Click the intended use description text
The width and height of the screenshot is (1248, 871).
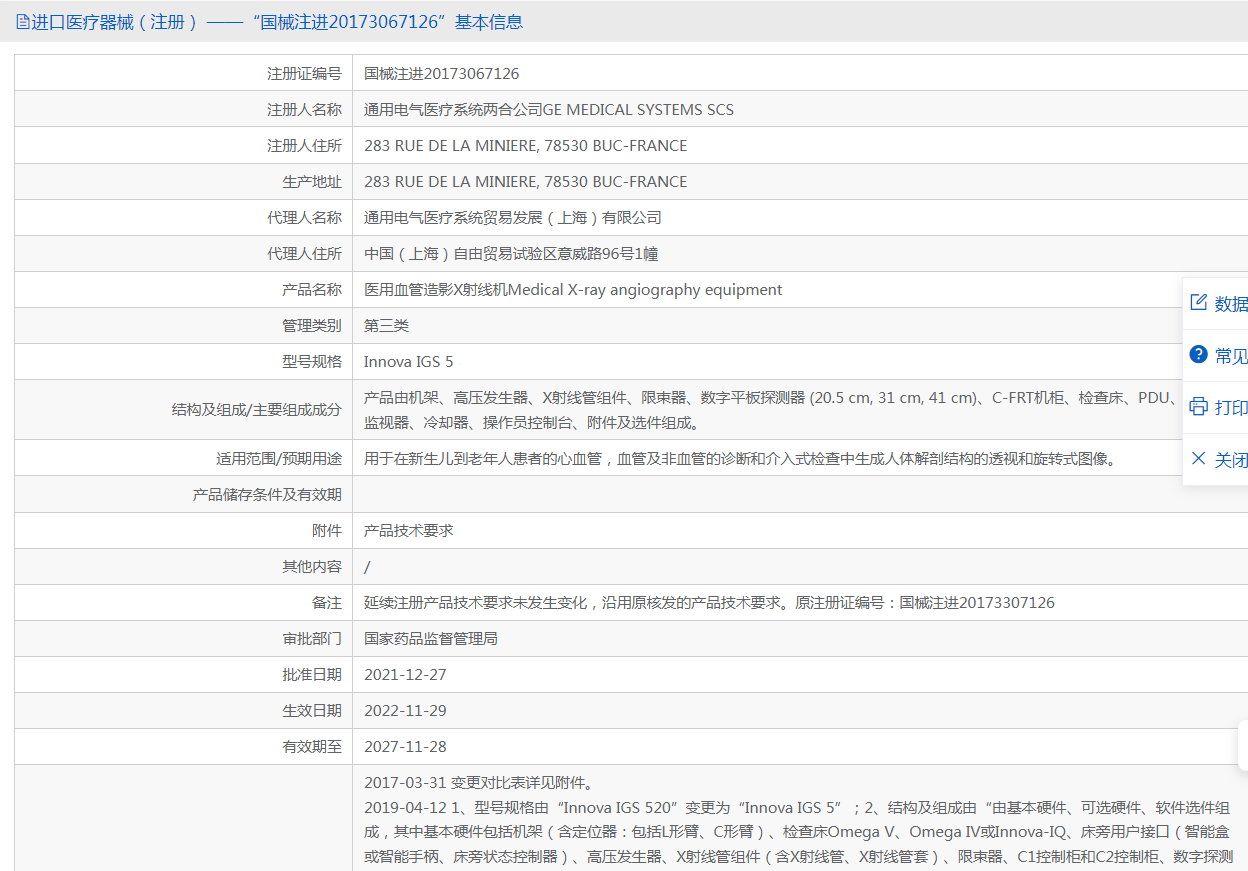(739, 458)
